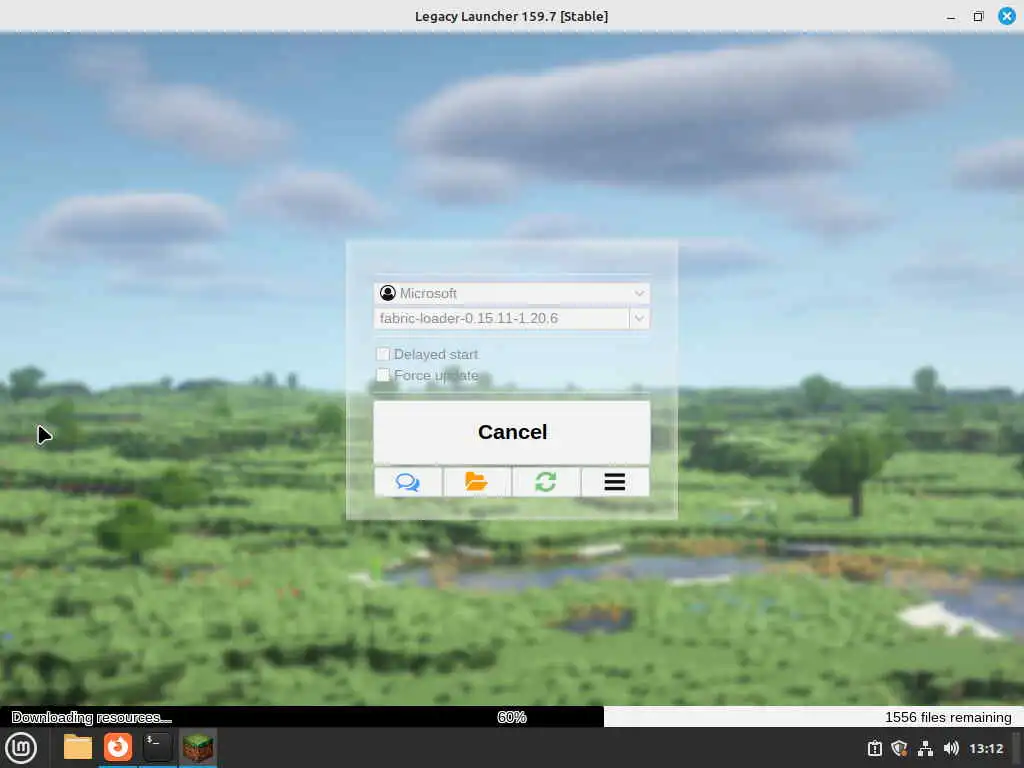Open the clipboard tray icon

(x=875, y=748)
